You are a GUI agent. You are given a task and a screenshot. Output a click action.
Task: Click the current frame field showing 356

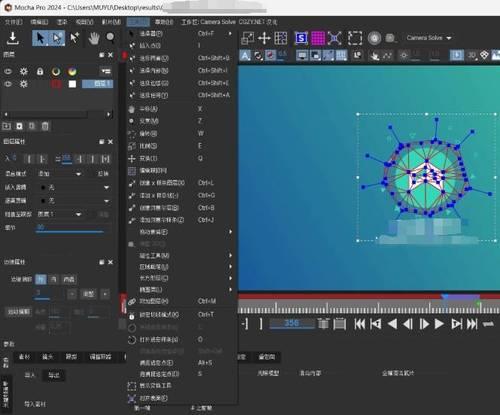(x=292, y=323)
